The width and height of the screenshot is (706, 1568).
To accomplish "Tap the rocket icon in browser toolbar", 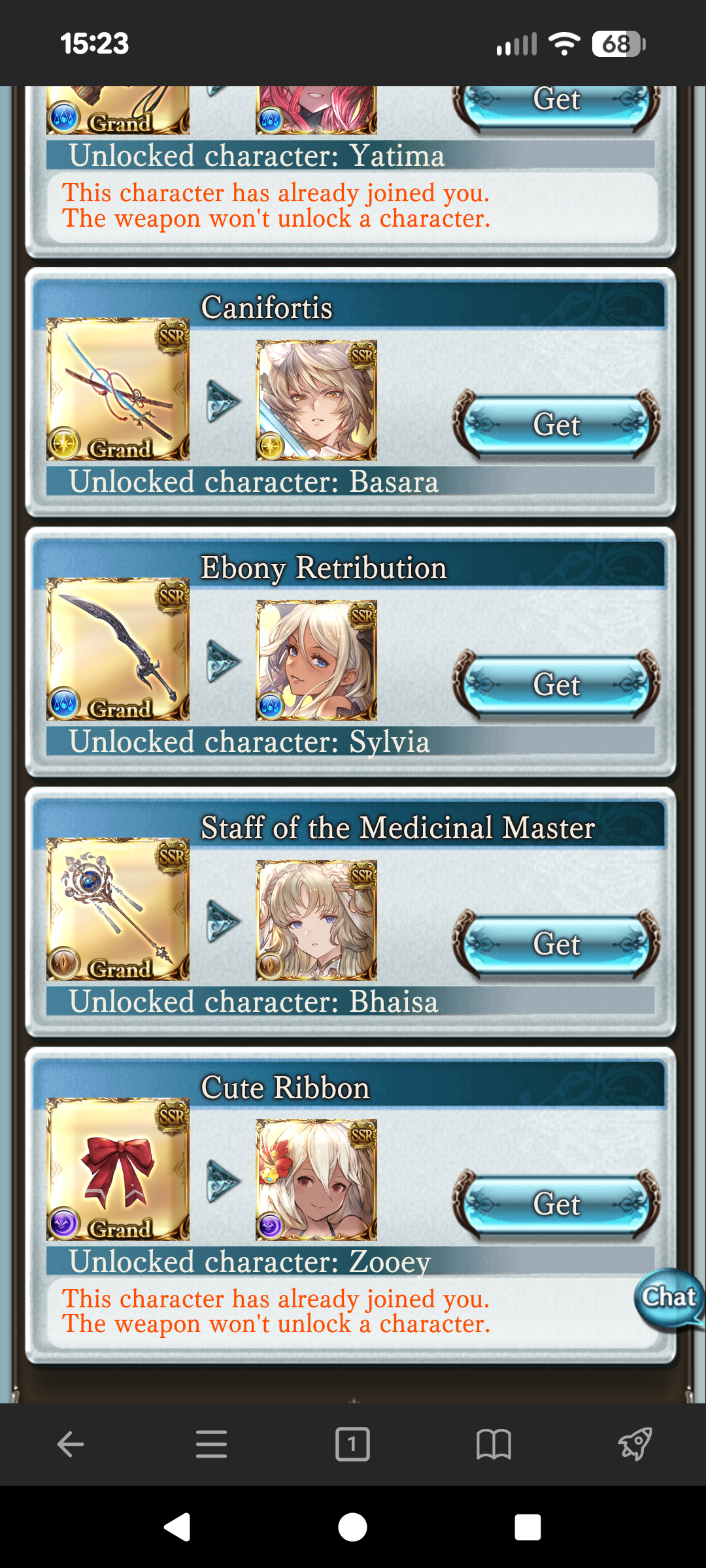I will 635,1444.
